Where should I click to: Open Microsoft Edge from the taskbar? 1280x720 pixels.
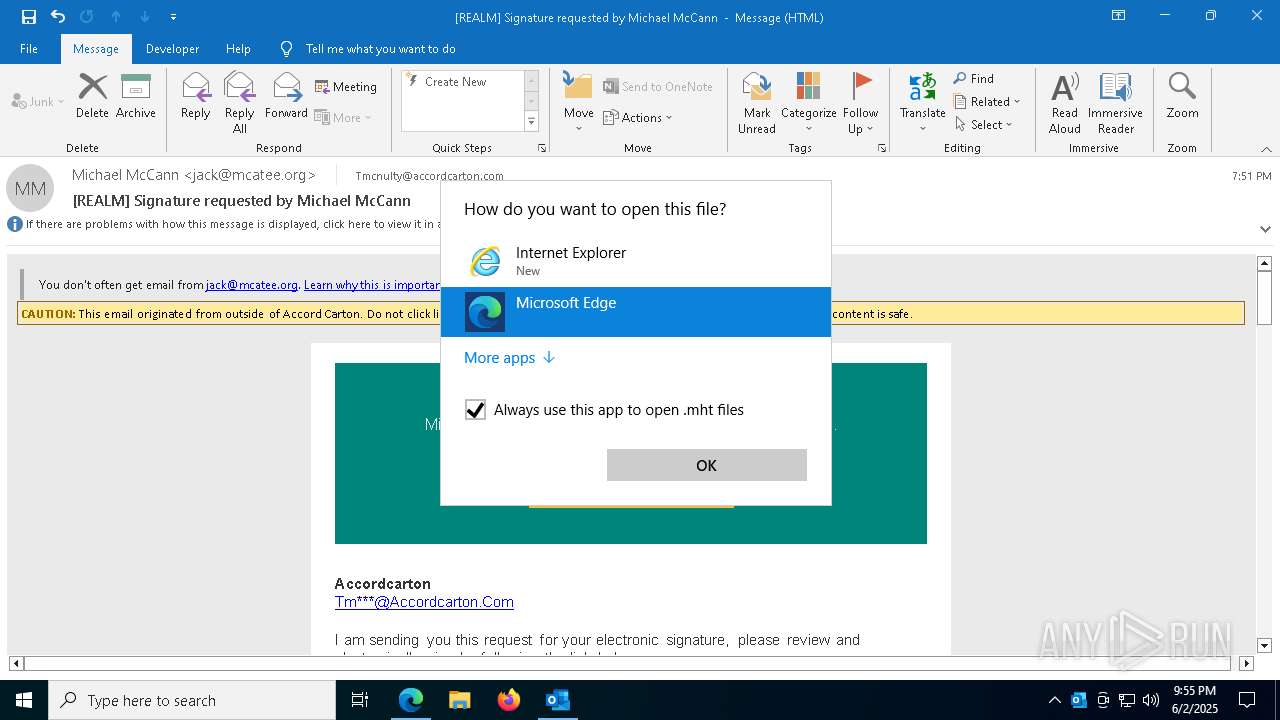click(x=411, y=700)
